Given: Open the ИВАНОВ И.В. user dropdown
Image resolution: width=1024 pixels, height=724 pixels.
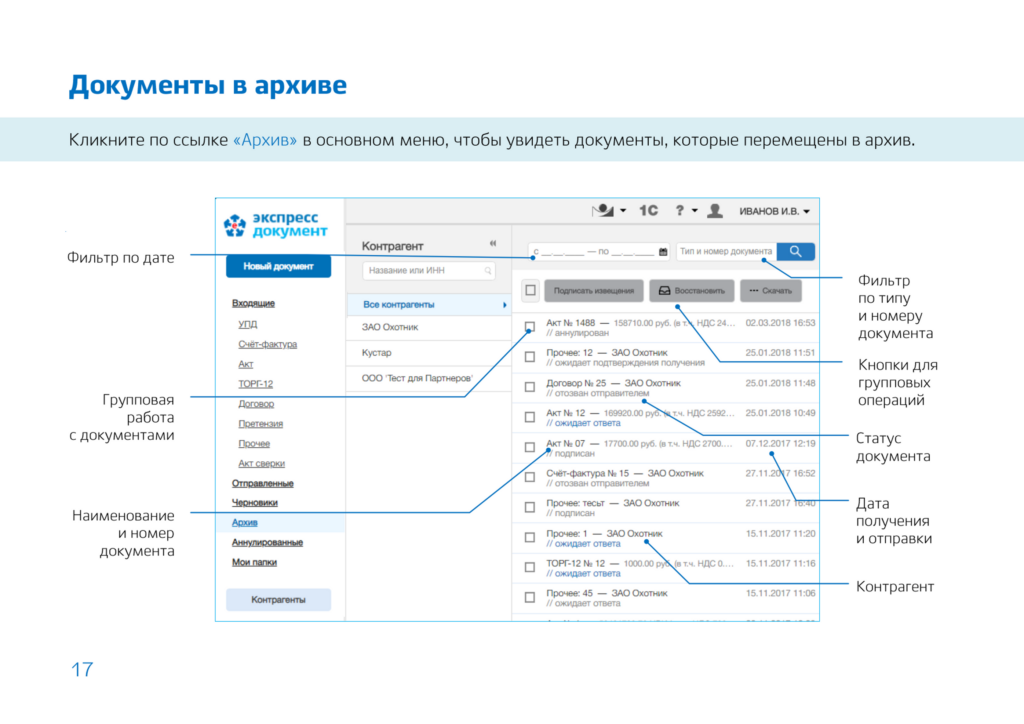Looking at the screenshot, I should 775,211.
